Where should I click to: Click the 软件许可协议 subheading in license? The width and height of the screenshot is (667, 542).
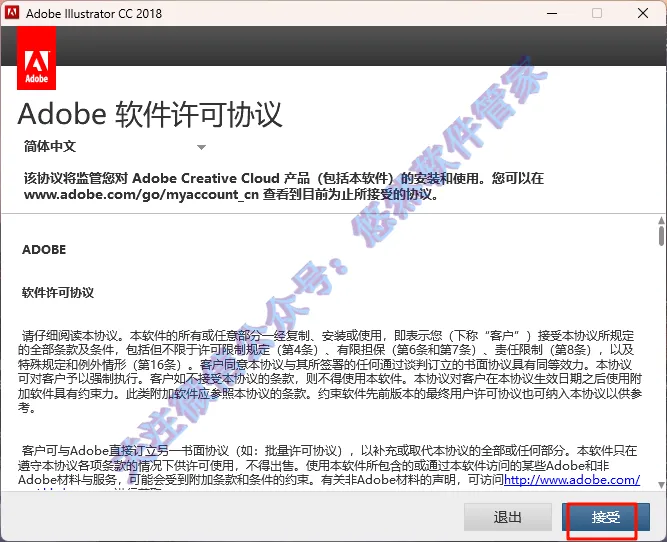point(58,293)
